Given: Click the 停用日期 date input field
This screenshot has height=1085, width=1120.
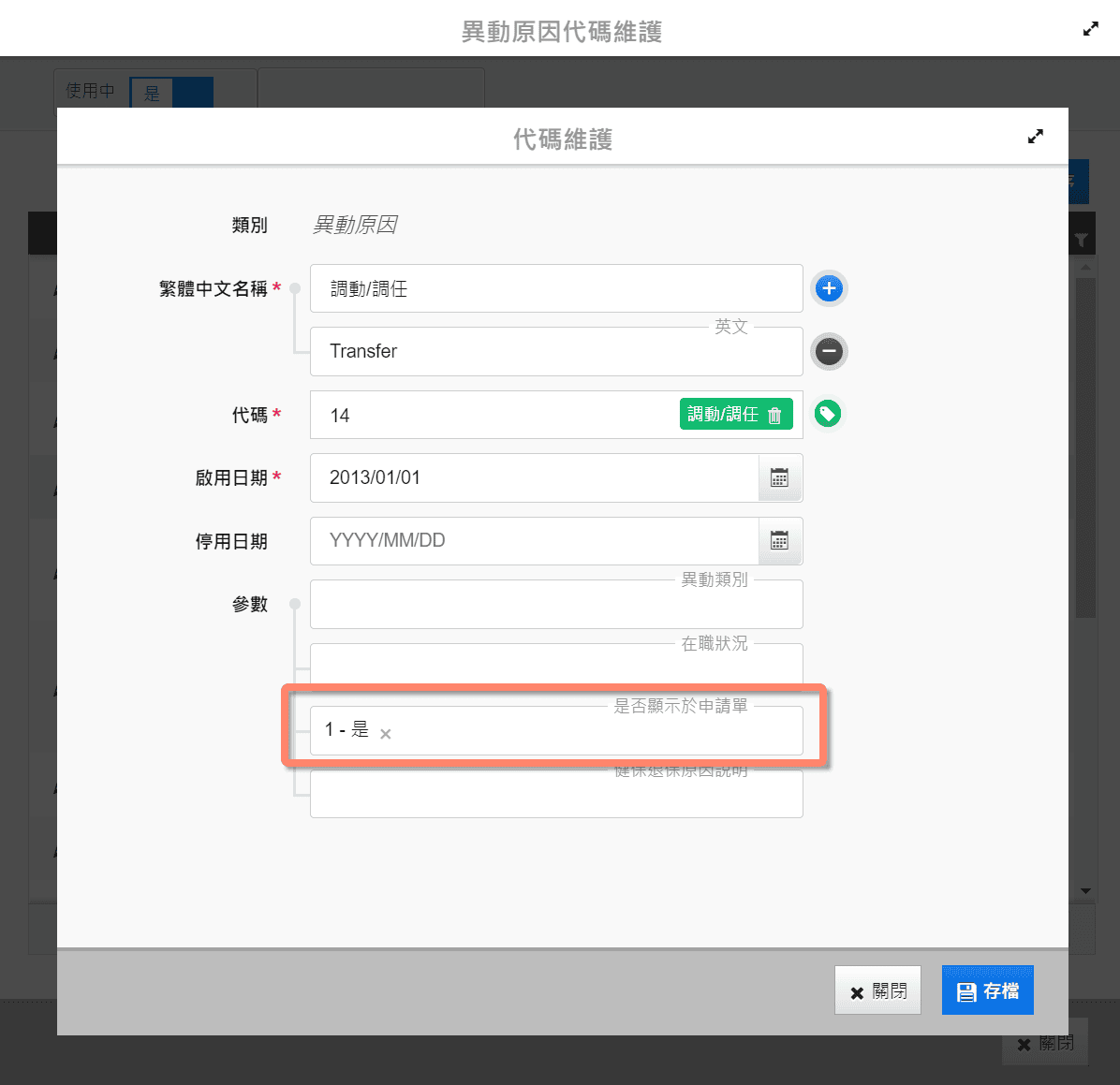Looking at the screenshot, I should pos(534,541).
